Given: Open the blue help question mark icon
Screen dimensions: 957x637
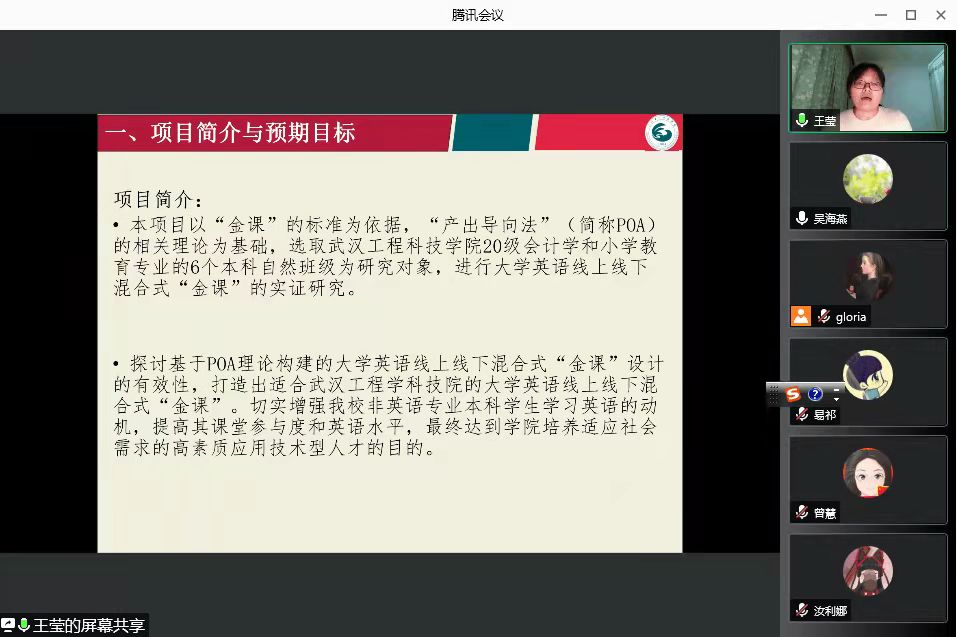Looking at the screenshot, I should tap(815, 394).
